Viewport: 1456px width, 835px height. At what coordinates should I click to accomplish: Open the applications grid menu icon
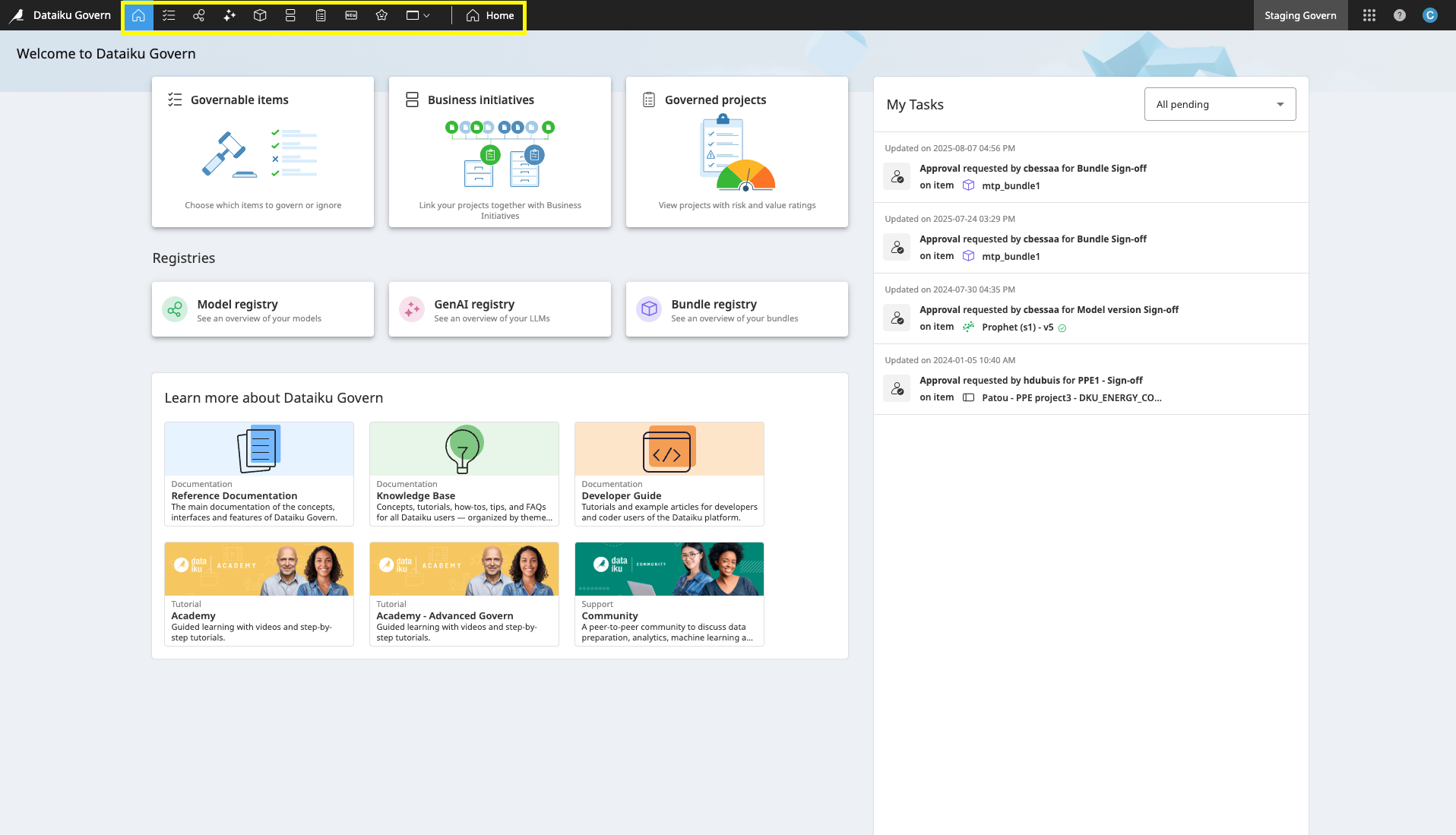point(1369,15)
